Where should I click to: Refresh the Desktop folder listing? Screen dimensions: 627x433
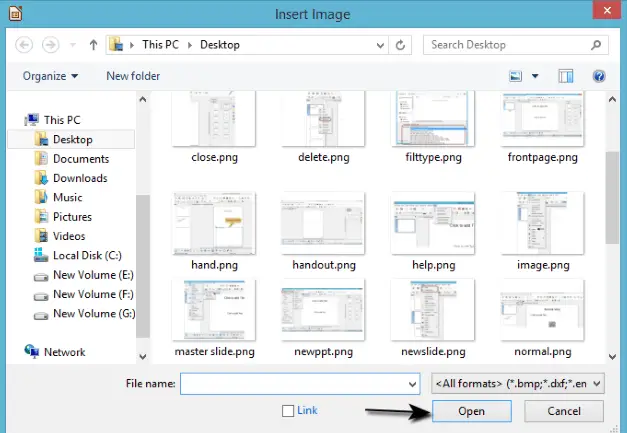point(400,45)
